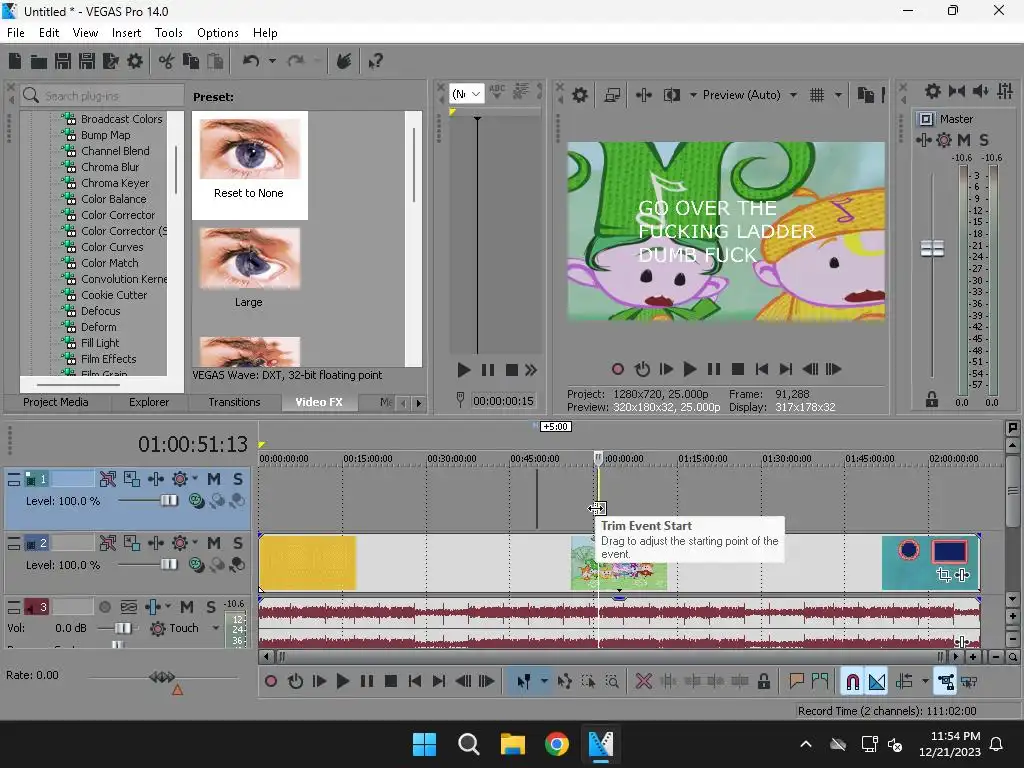
Task: Click event pan/crop icon on teal clip
Action: (x=943, y=575)
